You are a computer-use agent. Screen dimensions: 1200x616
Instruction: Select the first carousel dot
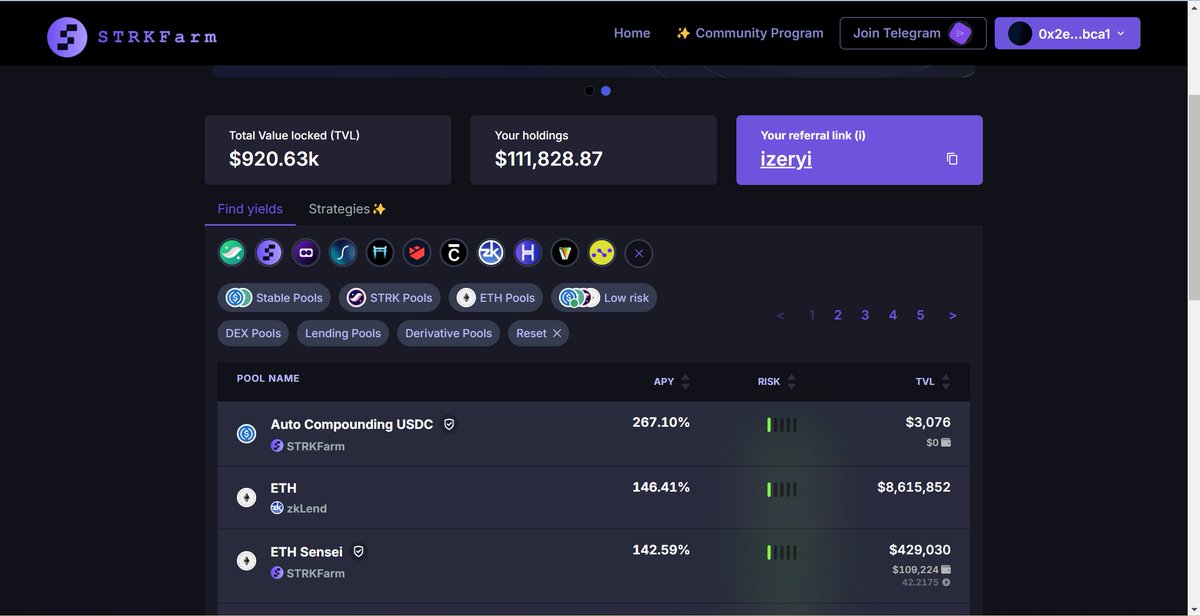point(589,91)
